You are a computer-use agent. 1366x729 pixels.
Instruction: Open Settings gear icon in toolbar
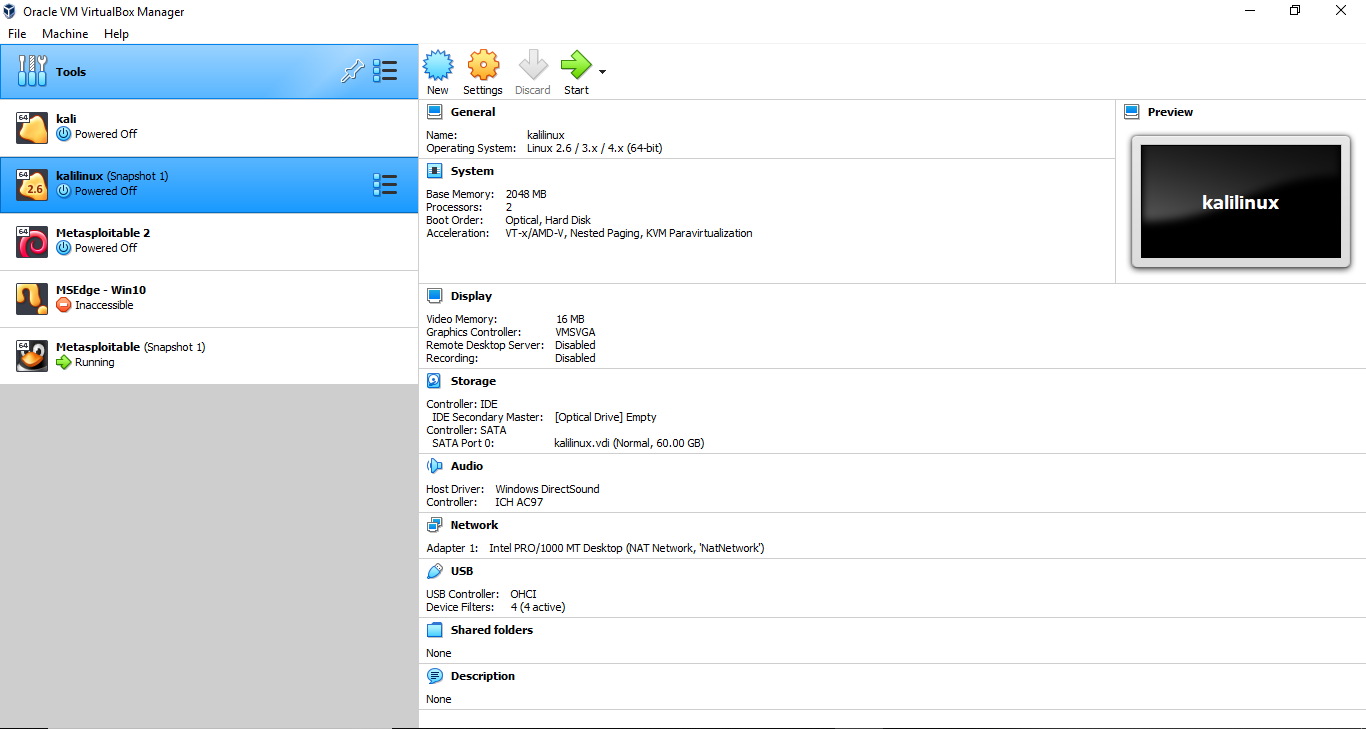click(483, 66)
